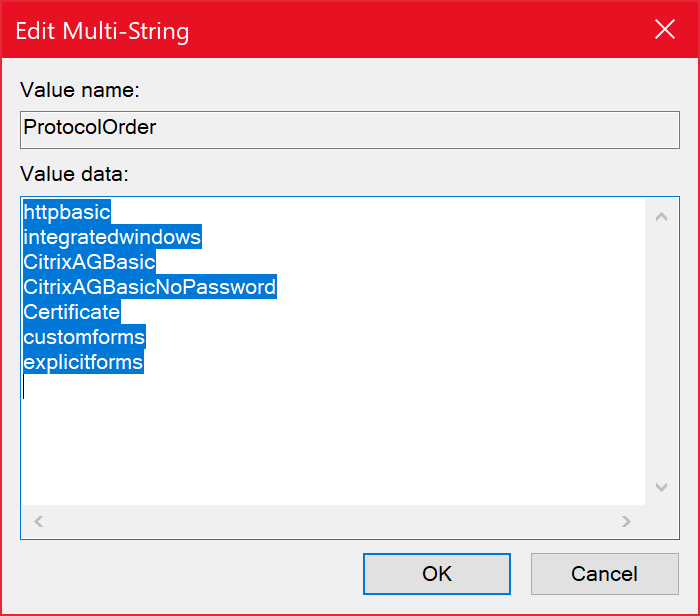Click the customforms entry
Screen dimensions: 700x616
click(84, 337)
